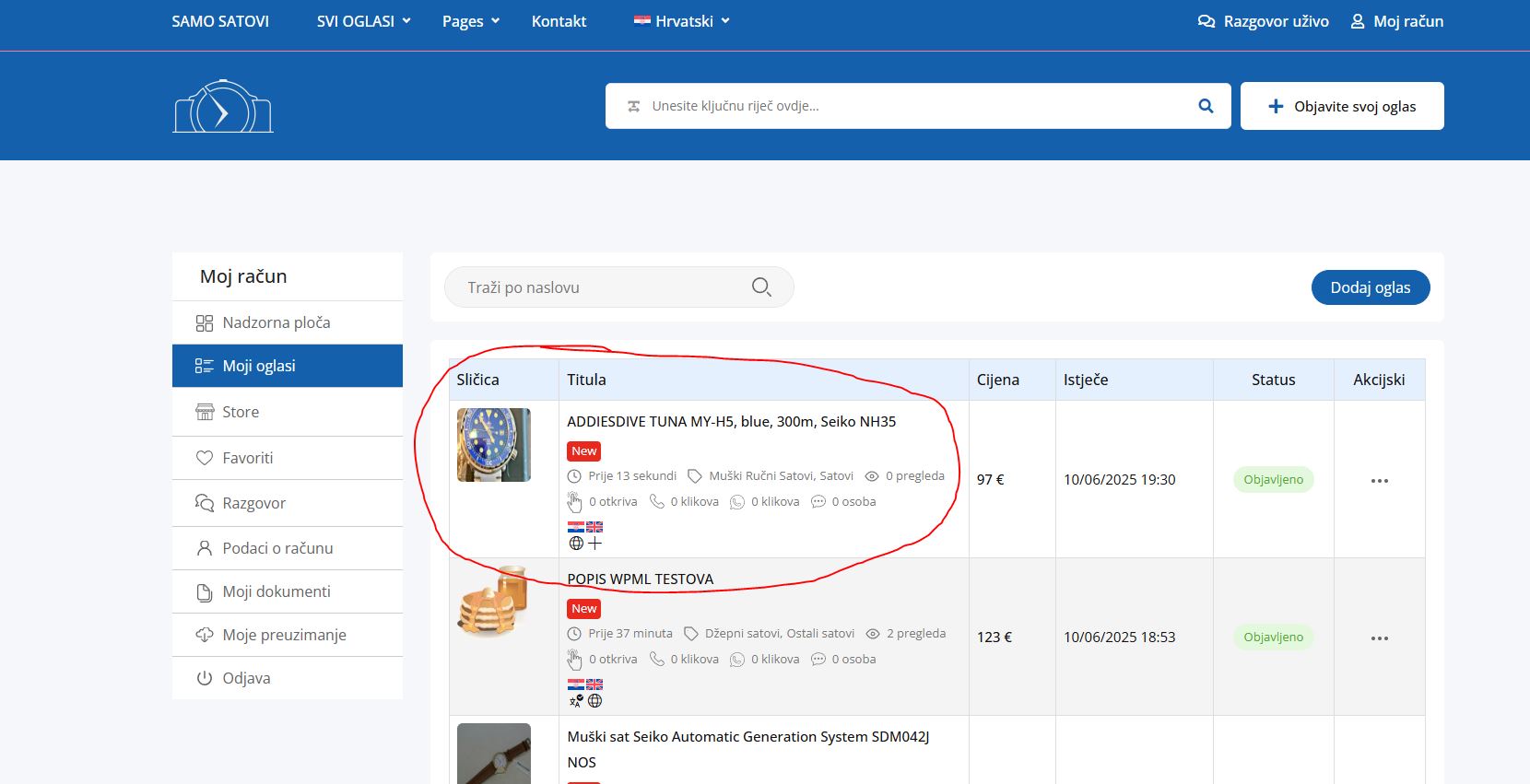Screen dimensions: 1530x784
Task: Open three-dot actions menu for ADDIESDIVE listing
Action: coord(1379,481)
